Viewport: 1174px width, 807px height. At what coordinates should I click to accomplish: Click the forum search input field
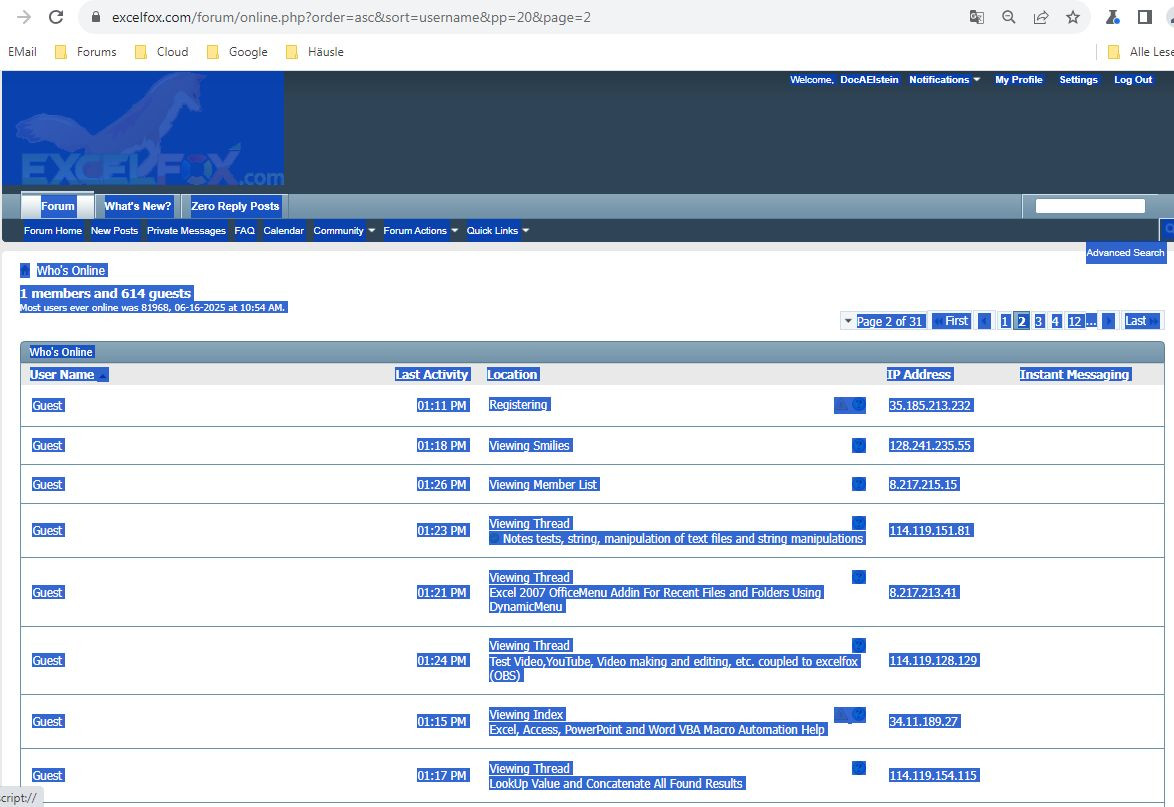(1090, 206)
